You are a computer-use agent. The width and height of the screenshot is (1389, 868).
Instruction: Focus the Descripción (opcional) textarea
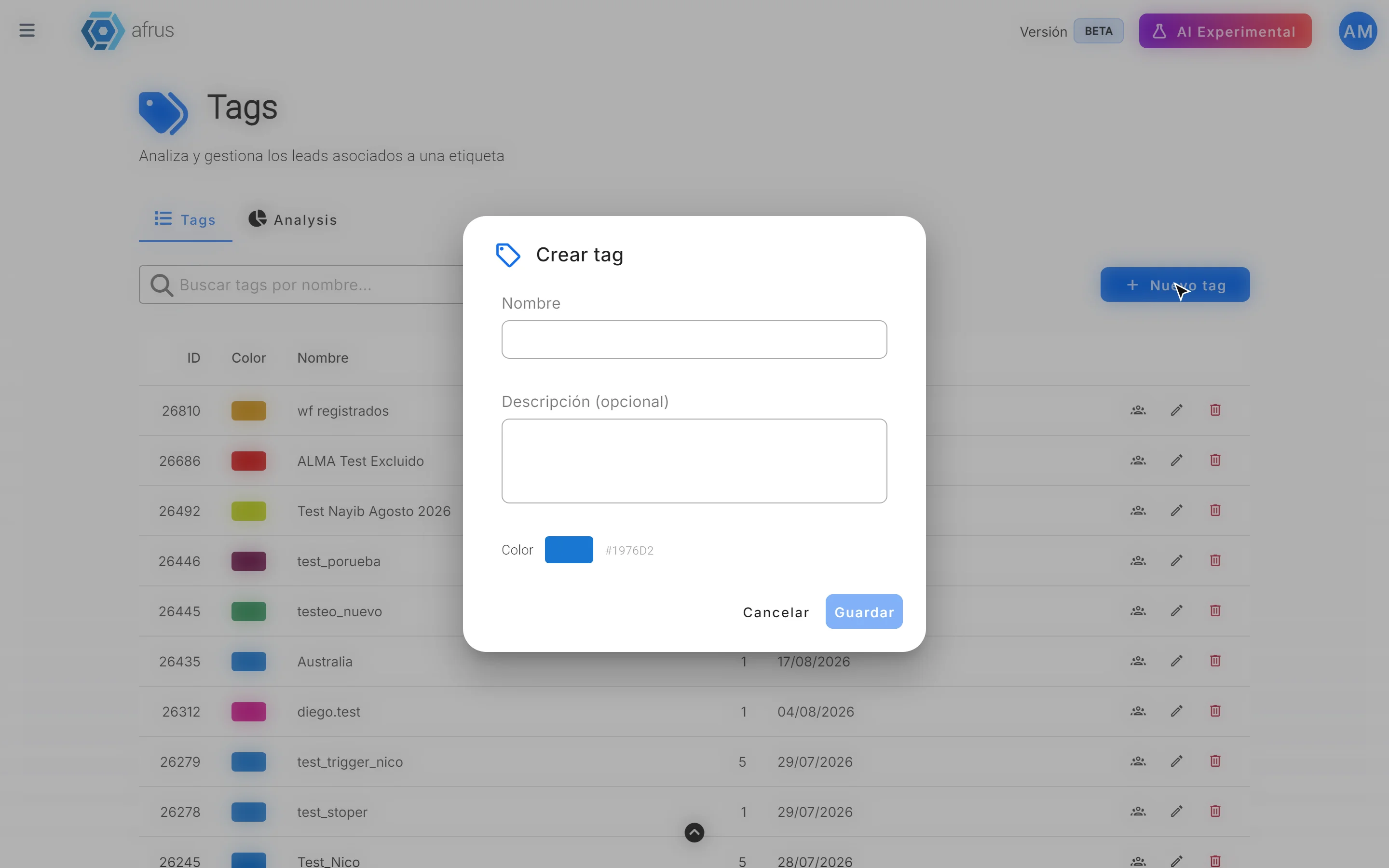click(x=694, y=461)
